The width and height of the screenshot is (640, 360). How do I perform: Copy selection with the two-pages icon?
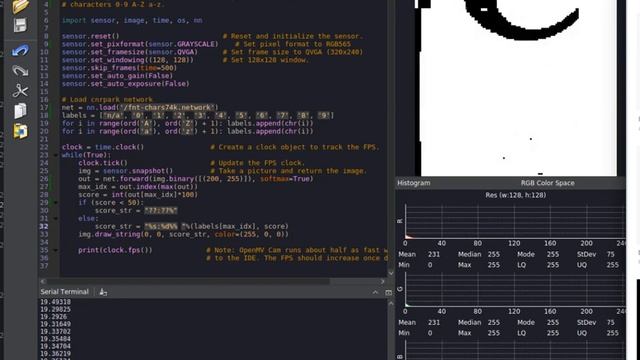pyautogui.click(x=20, y=111)
